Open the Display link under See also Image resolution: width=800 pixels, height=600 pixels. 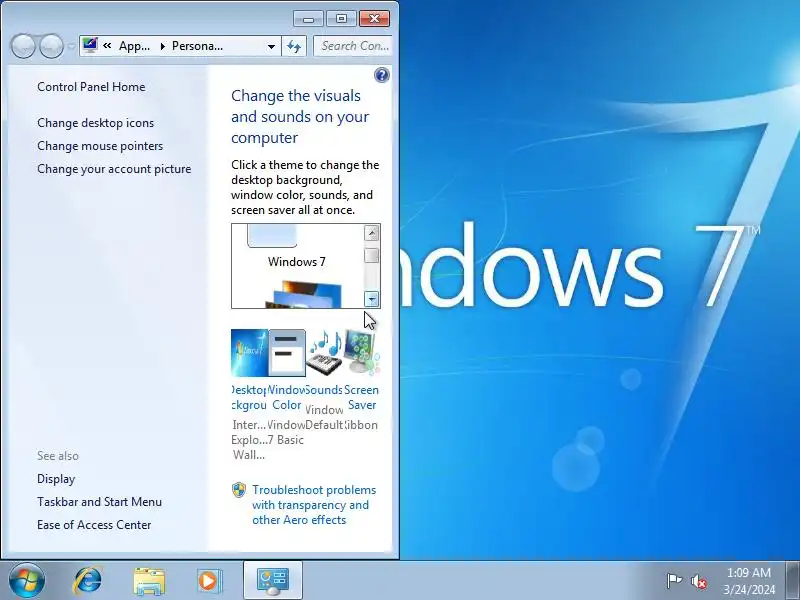click(56, 479)
